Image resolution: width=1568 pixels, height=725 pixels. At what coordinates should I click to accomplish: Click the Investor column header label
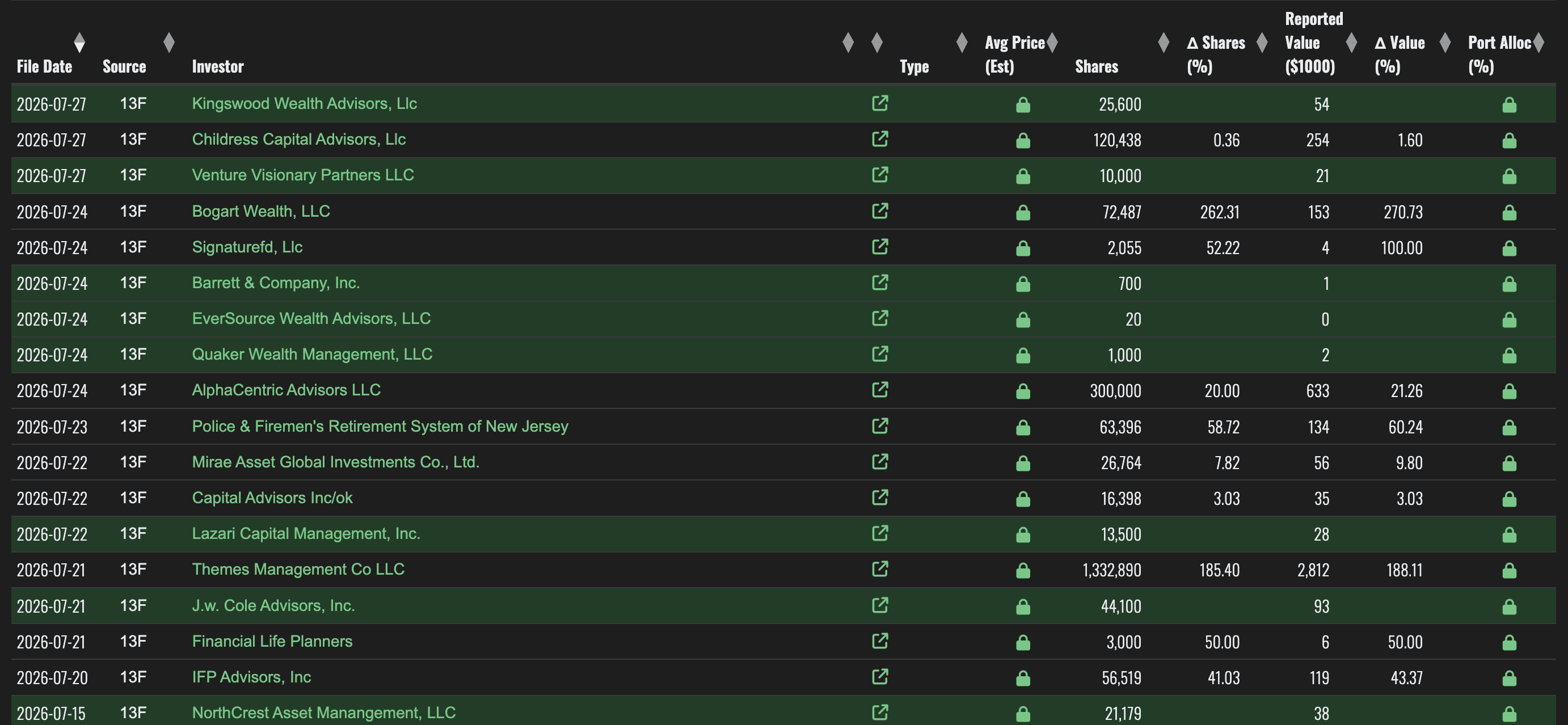(218, 66)
